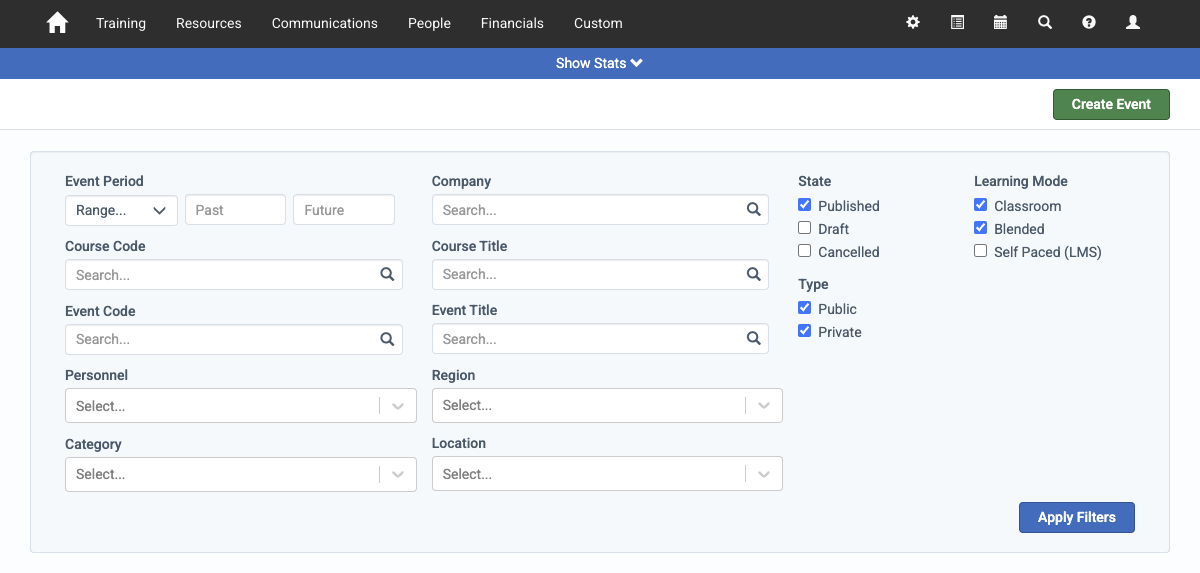Viewport: 1200px width, 573px height.
Task: Uncheck the Published state checkbox
Action: 805,205
